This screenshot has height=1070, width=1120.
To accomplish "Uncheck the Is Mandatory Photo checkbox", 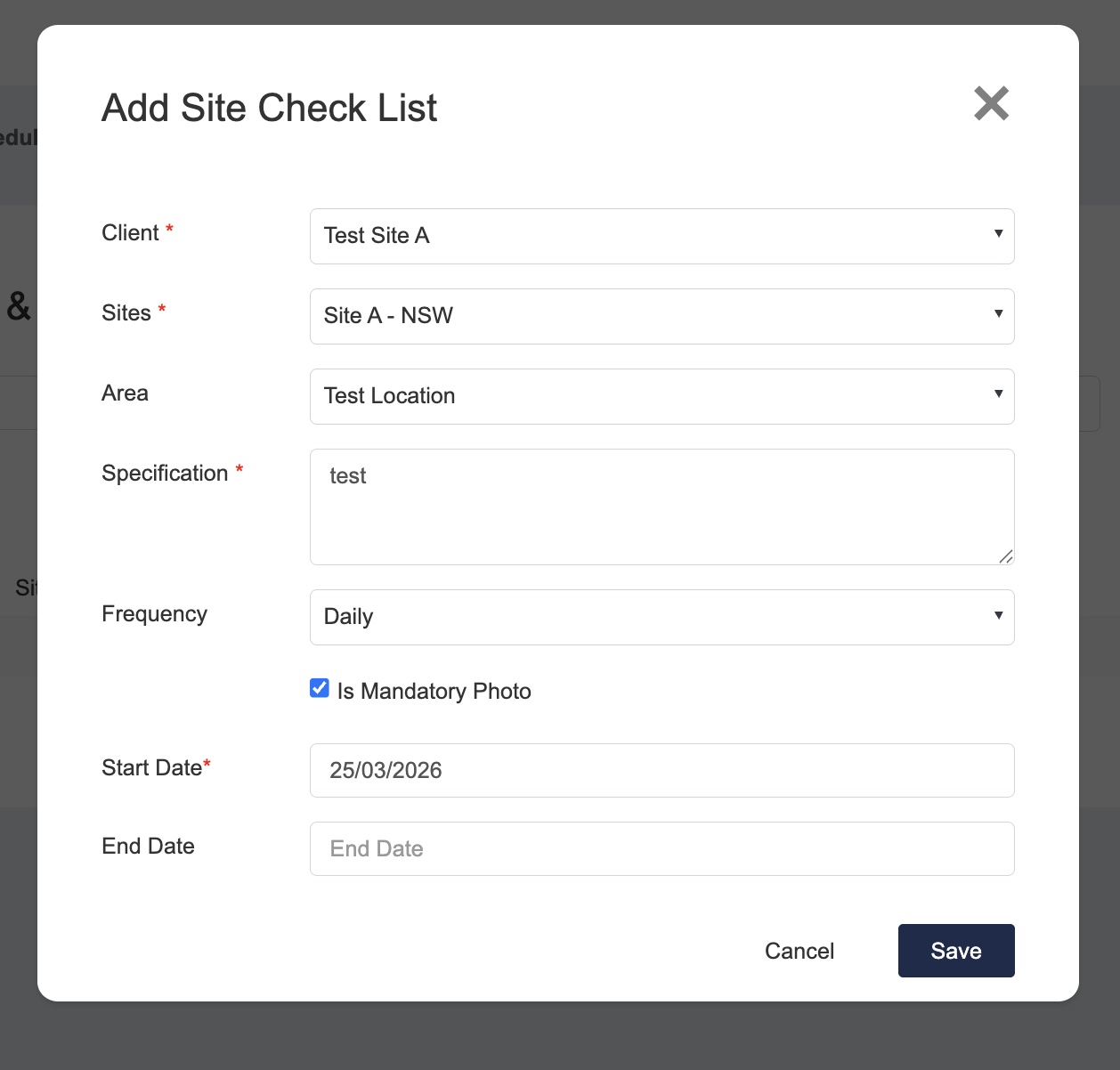I will point(320,688).
